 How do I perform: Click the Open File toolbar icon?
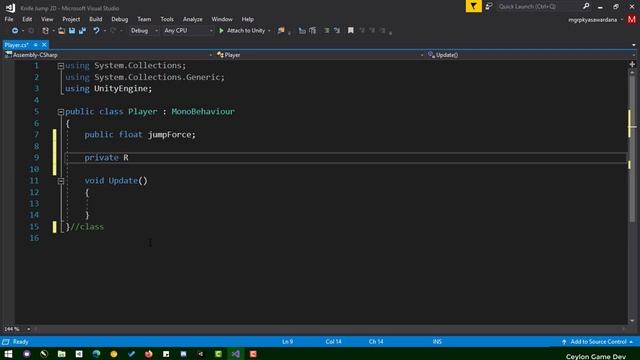tap(61, 31)
